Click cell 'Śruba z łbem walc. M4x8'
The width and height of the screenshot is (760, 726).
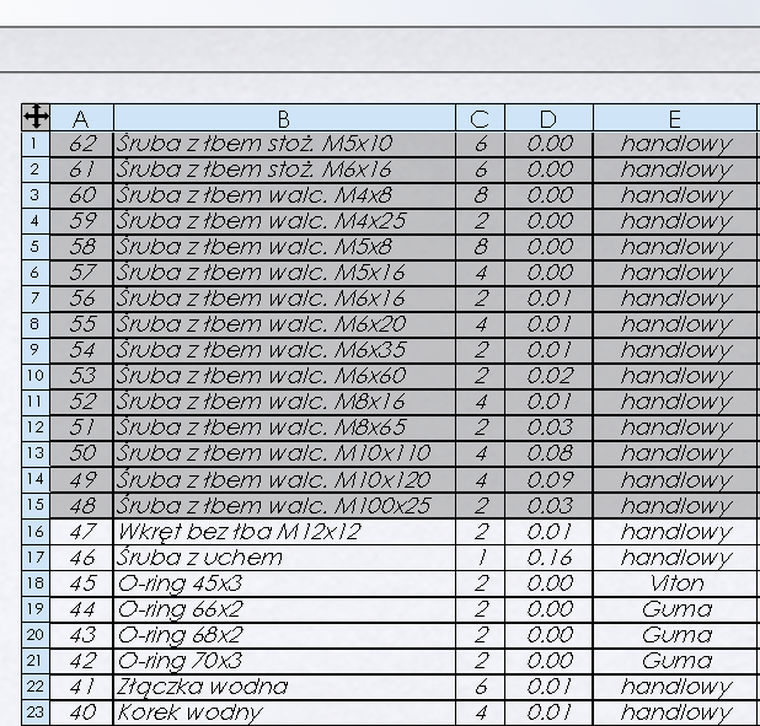click(x=285, y=195)
